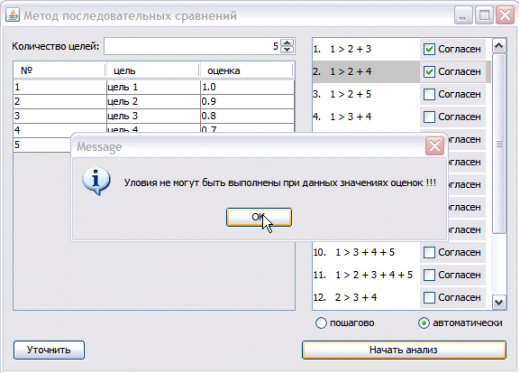
Task: Click the оценка cell 0.9
Action: click(247, 102)
